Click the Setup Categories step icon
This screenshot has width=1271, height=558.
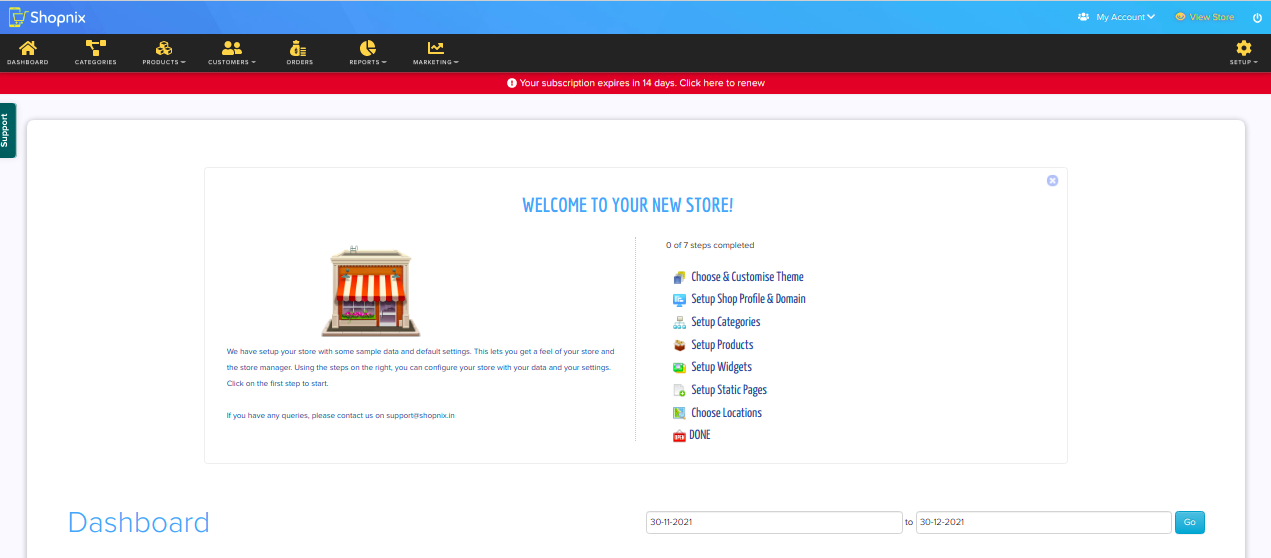pos(680,322)
